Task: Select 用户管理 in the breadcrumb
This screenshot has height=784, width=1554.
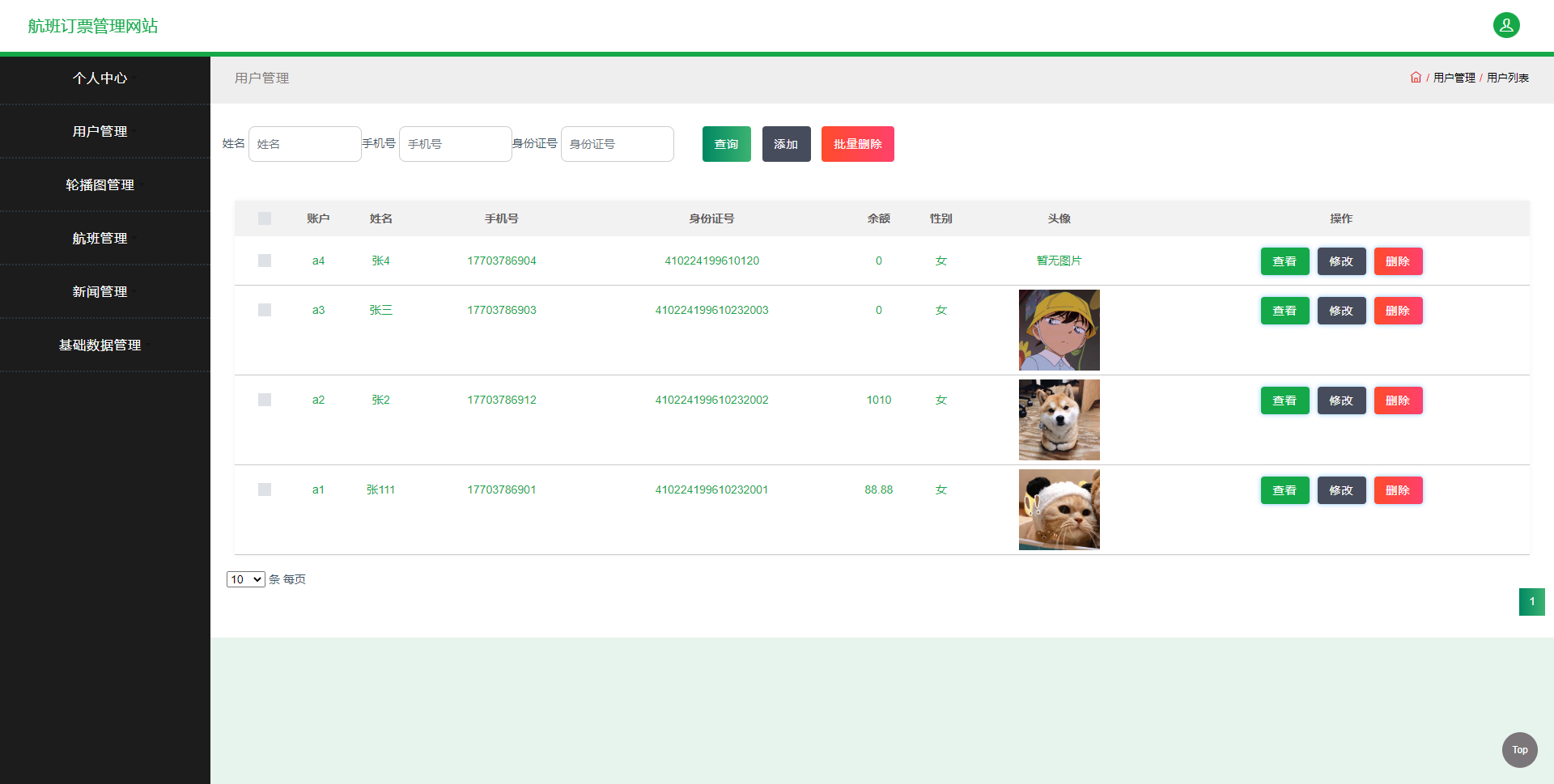Action: [x=1454, y=78]
